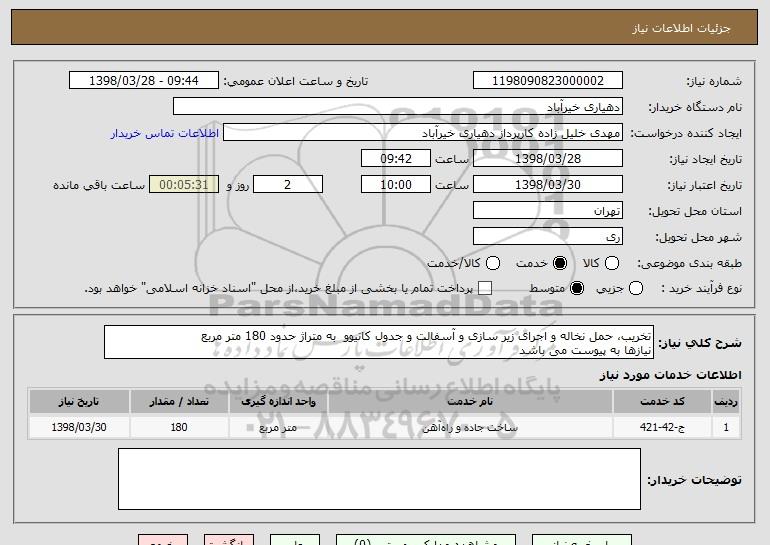Click the نوع فرآیند خرید label
This screenshot has width=770, height=545.
701,288
